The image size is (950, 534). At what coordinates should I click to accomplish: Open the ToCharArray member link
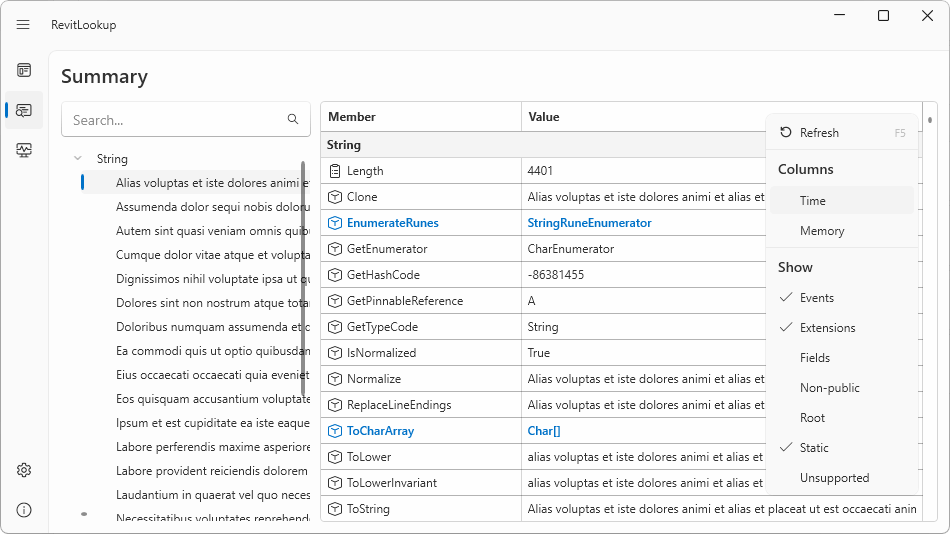(380, 431)
